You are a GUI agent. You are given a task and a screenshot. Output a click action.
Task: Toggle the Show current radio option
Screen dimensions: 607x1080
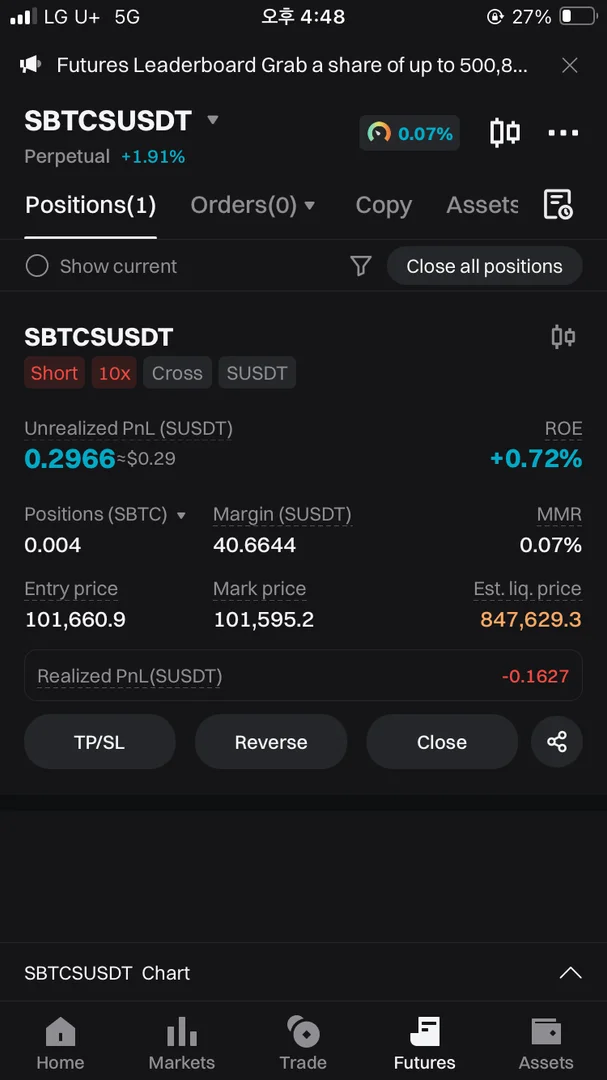coord(37,266)
